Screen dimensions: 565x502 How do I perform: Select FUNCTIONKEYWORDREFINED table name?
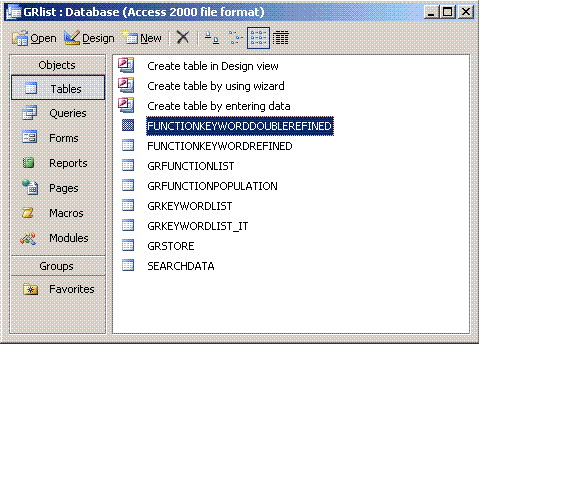click(219, 146)
